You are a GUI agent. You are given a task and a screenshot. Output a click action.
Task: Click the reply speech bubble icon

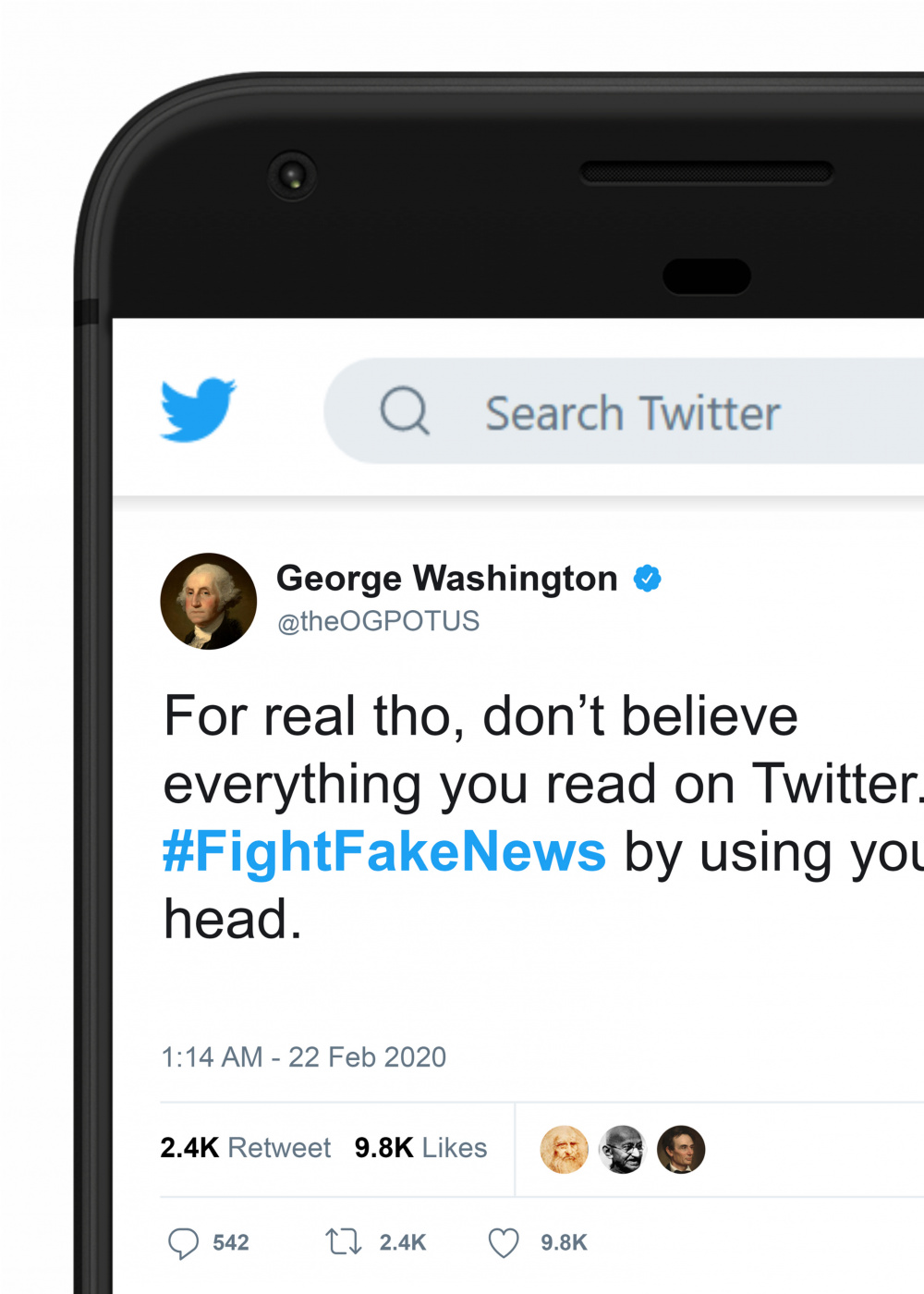(183, 1243)
